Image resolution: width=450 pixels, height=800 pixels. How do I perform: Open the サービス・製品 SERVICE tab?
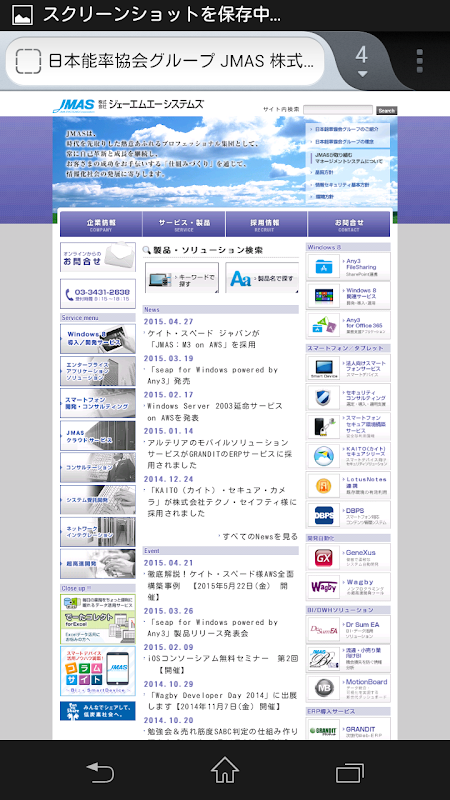[184, 224]
